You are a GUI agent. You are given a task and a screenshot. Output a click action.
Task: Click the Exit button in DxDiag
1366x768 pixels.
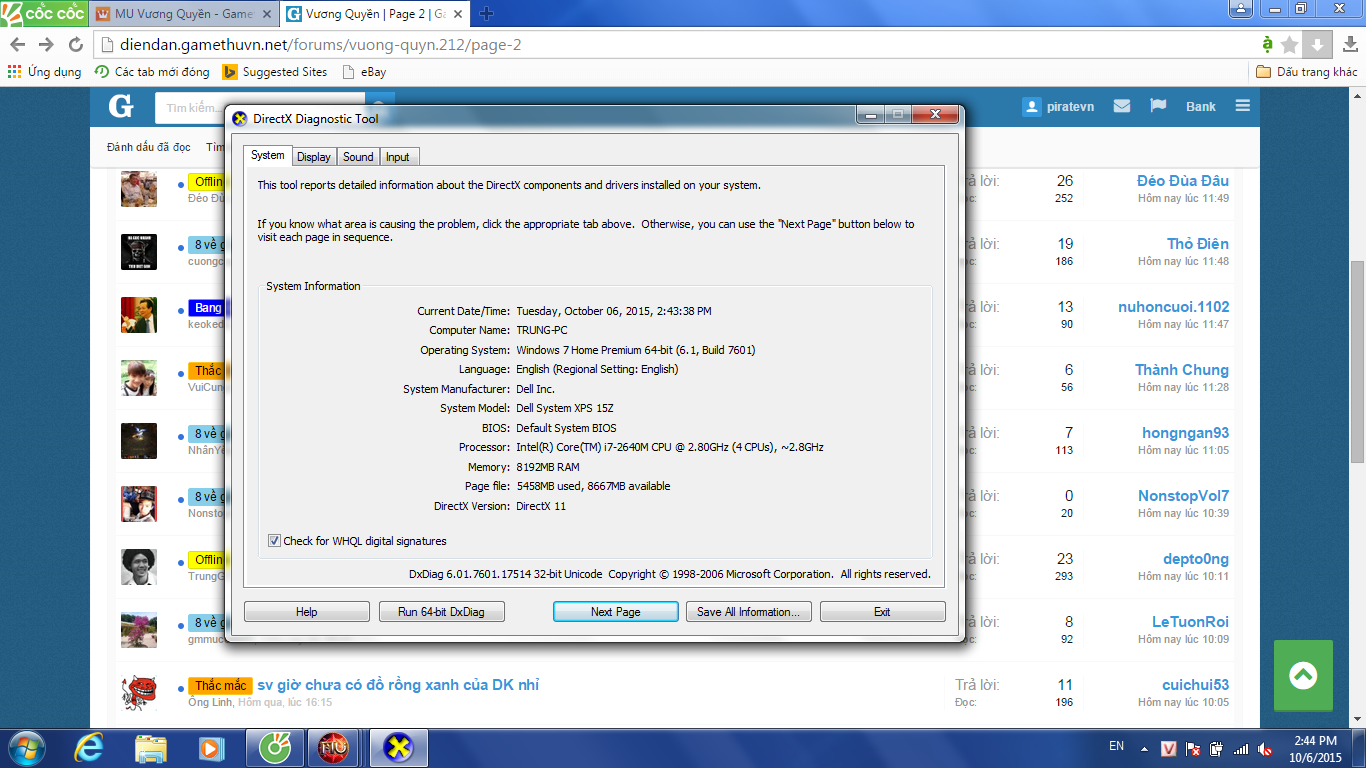pos(882,612)
